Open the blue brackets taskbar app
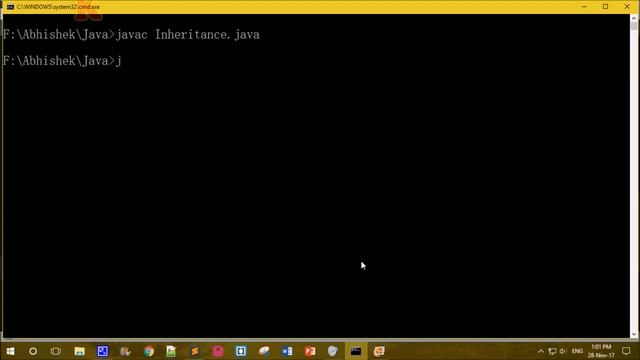 click(241, 351)
